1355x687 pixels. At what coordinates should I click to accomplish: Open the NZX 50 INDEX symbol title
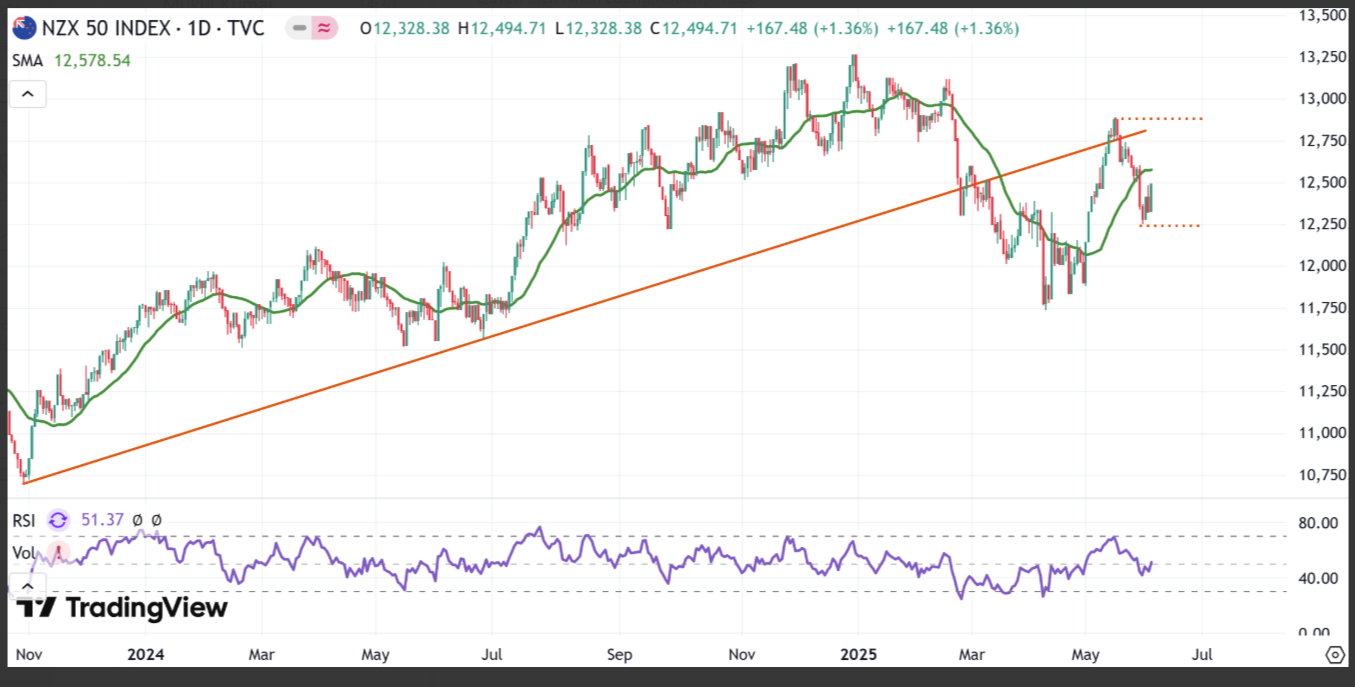coord(153,28)
